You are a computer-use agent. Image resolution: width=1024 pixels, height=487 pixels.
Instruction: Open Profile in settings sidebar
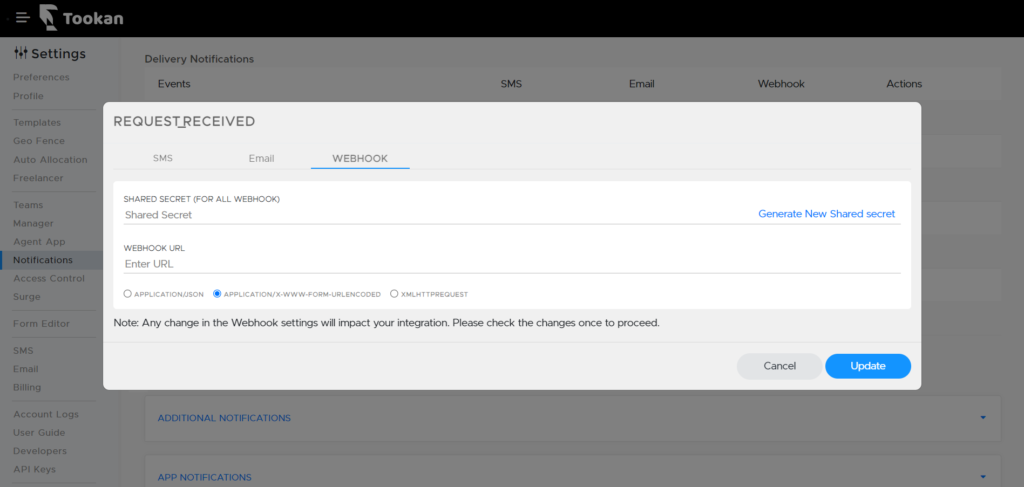[x=28, y=96]
